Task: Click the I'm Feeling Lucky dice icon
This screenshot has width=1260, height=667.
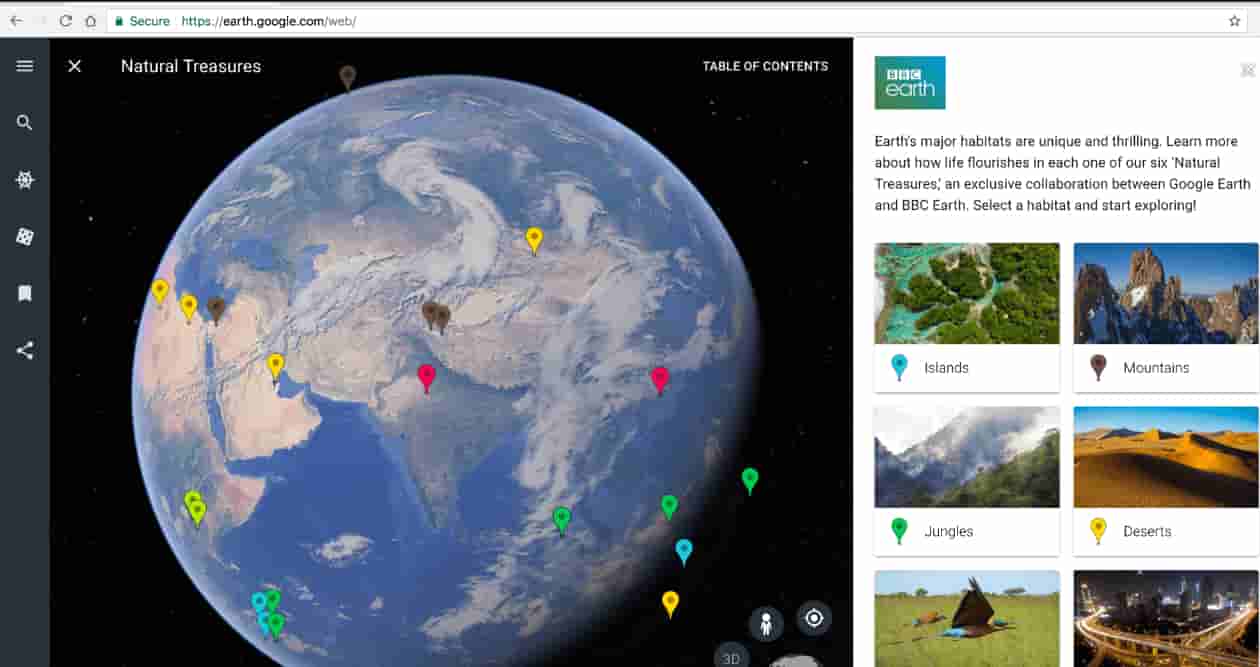Action: pyautogui.click(x=24, y=236)
